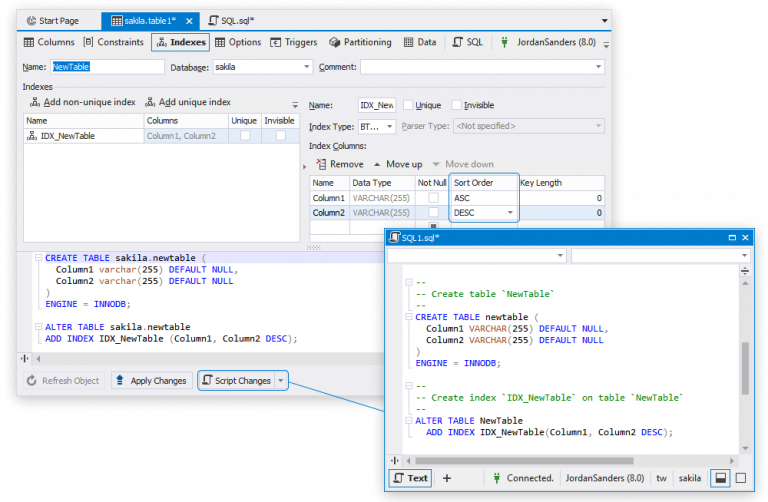Open the DESC sort order dropdown for Column2
This screenshot has height=502, width=768.
[510, 213]
